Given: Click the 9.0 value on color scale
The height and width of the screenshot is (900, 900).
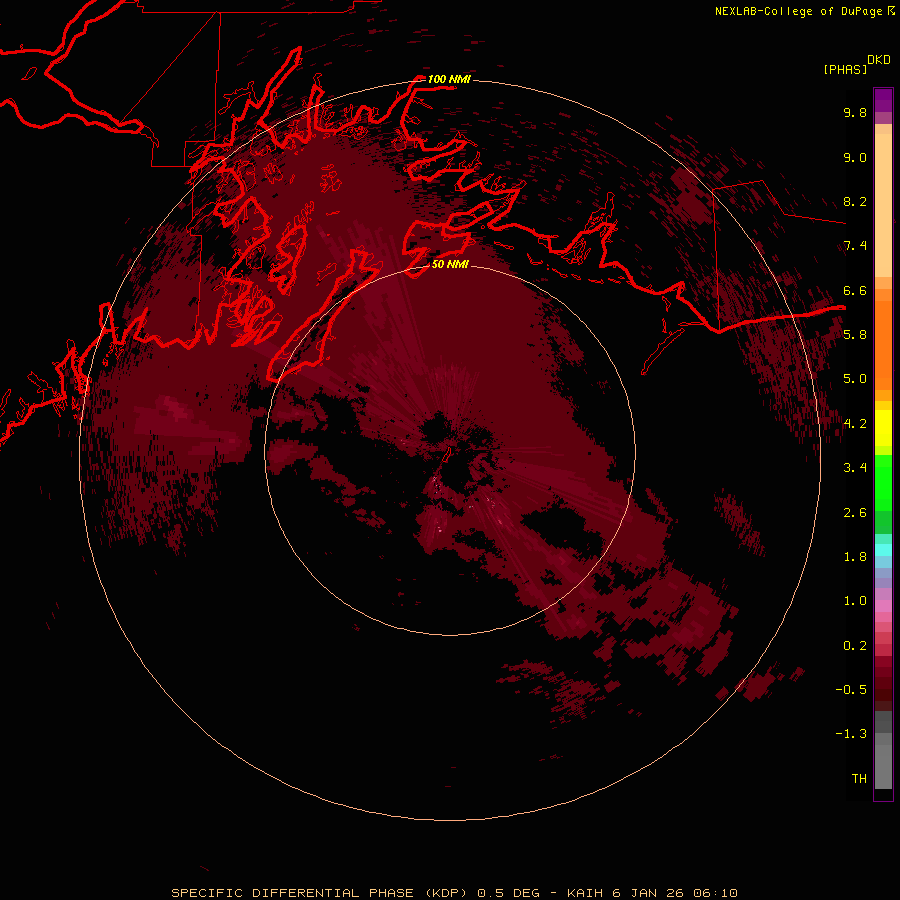Looking at the screenshot, I should point(855,157).
